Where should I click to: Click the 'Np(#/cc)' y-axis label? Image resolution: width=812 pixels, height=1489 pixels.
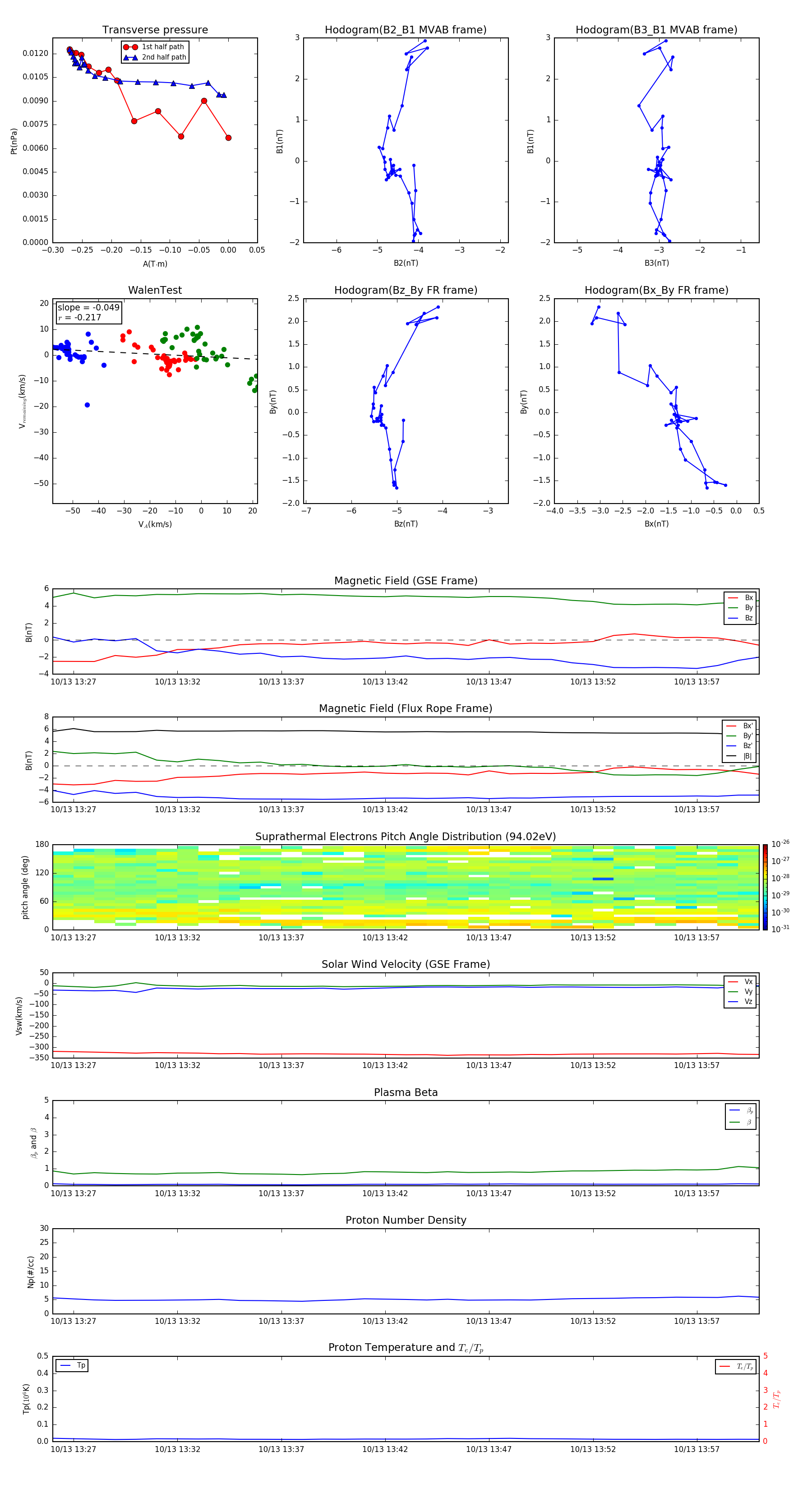click(x=31, y=1272)
